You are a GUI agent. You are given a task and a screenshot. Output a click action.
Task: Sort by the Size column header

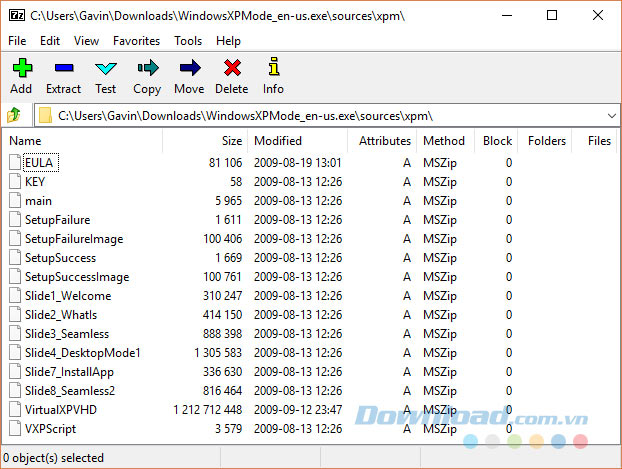(205, 141)
